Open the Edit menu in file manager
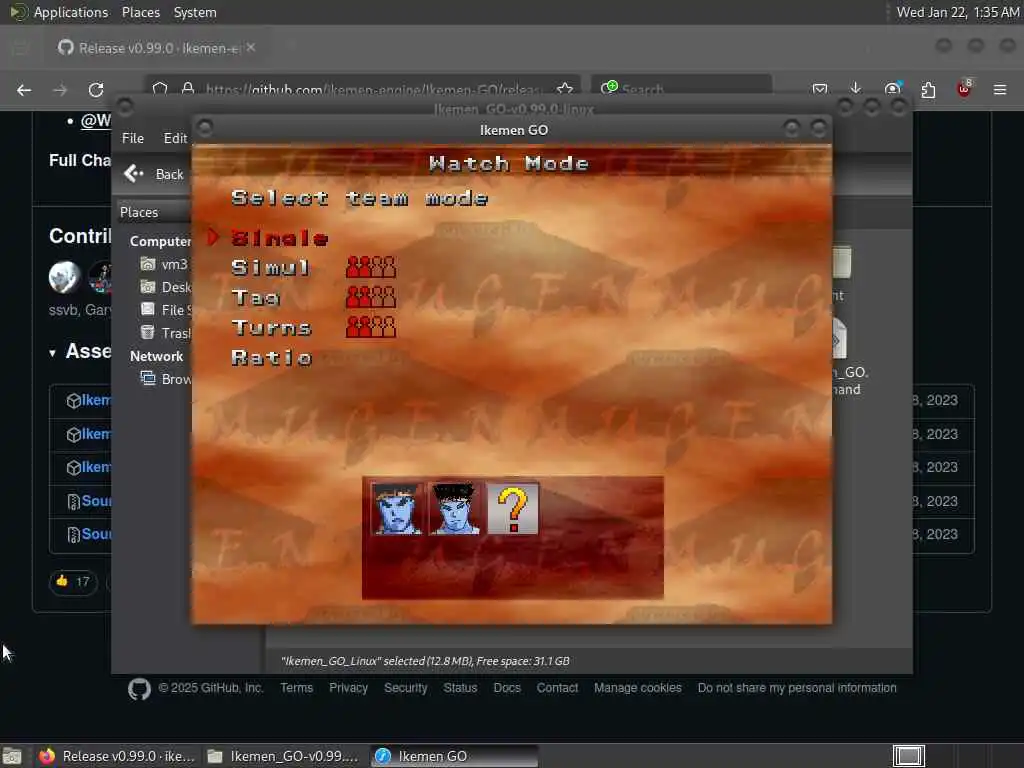Image resolution: width=1024 pixels, height=768 pixels. (x=175, y=138)
